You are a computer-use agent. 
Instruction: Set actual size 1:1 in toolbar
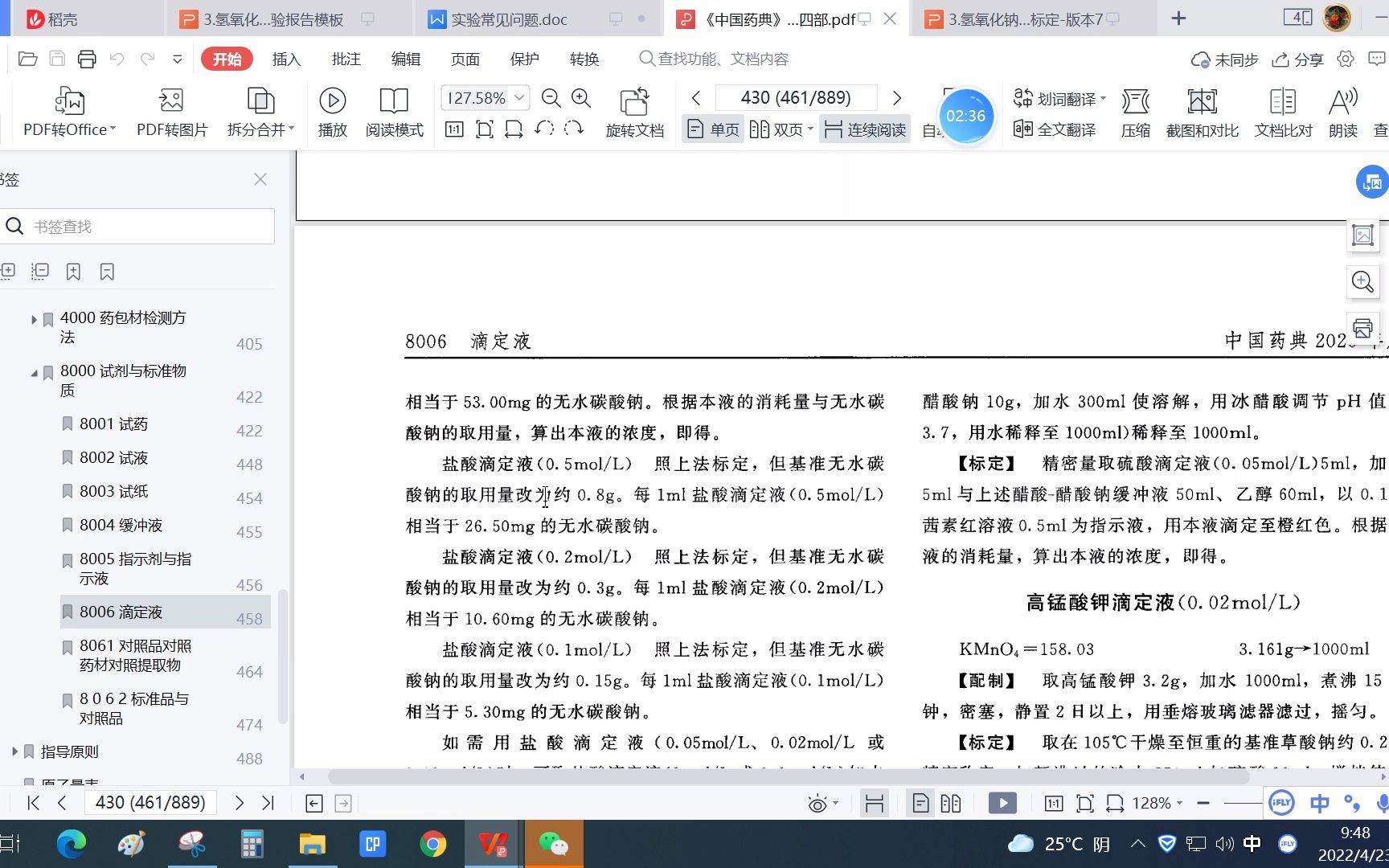(x=454, y=129)
